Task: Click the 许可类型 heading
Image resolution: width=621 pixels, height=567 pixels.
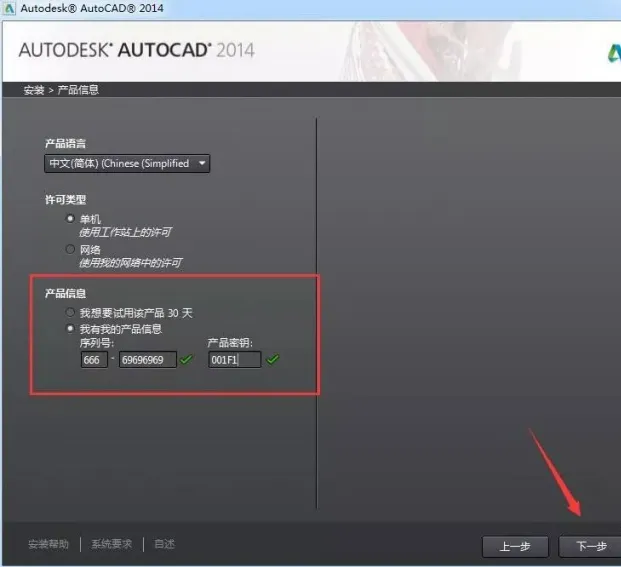Action: click(65, 200)
